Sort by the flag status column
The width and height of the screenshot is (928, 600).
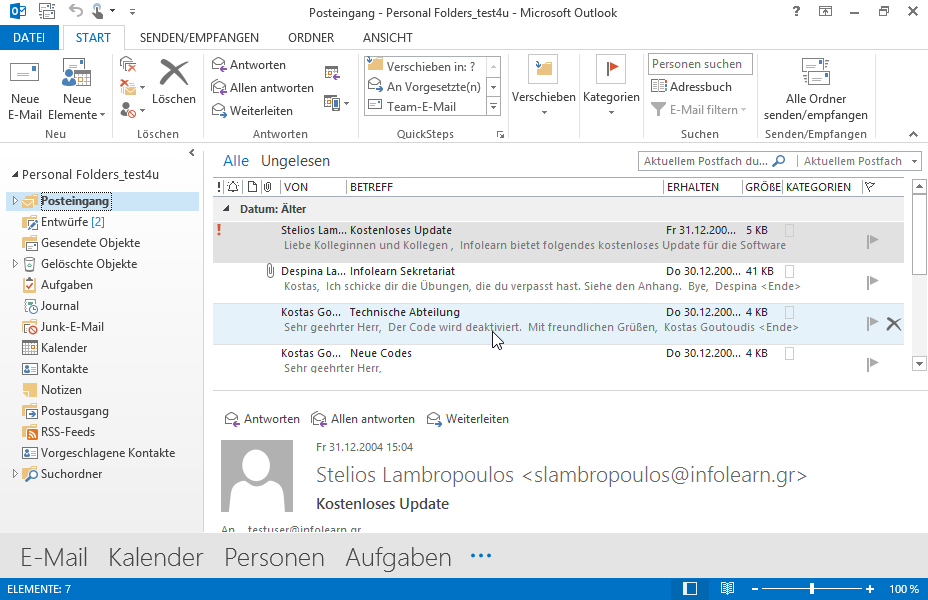pyautogui.click(x=869, y=187)
